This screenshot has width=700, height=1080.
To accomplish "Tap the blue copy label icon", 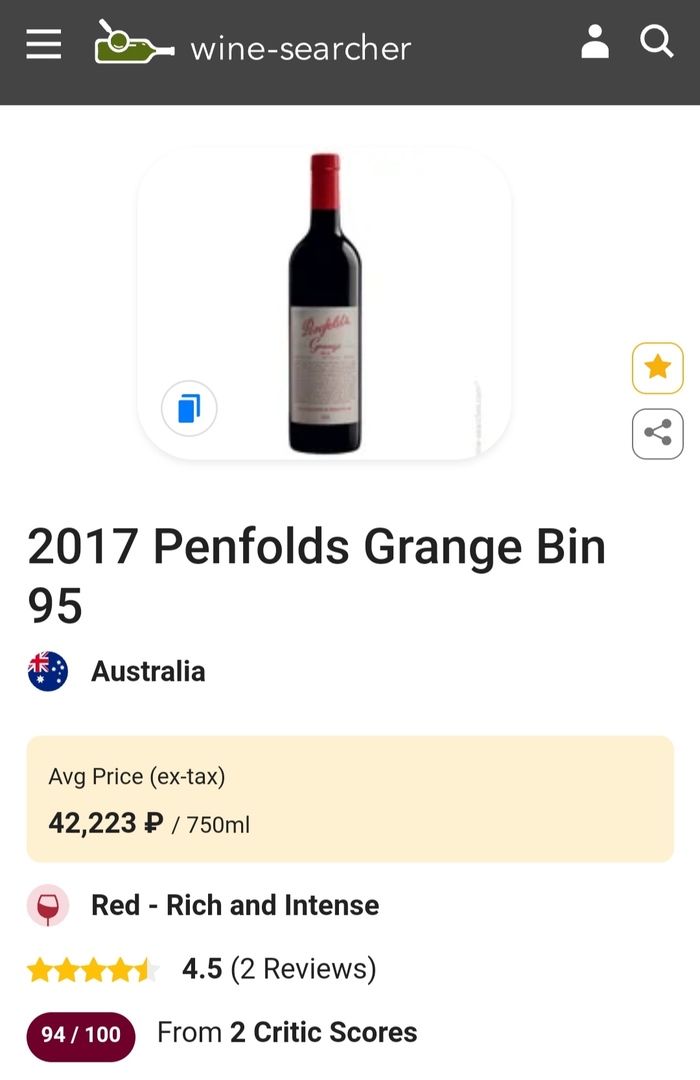I will point(189,409).
